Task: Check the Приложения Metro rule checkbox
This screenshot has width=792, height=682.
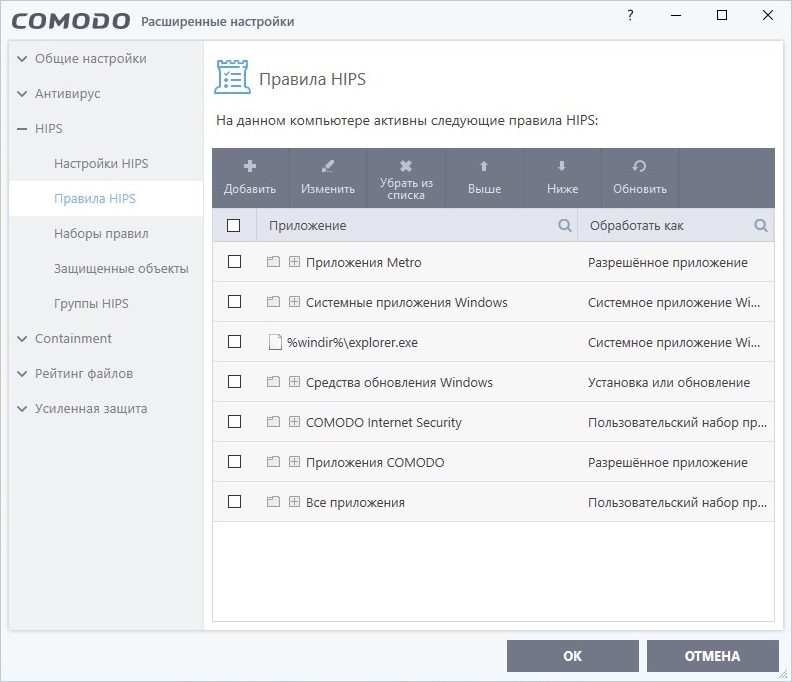Action: coord(234,262)
